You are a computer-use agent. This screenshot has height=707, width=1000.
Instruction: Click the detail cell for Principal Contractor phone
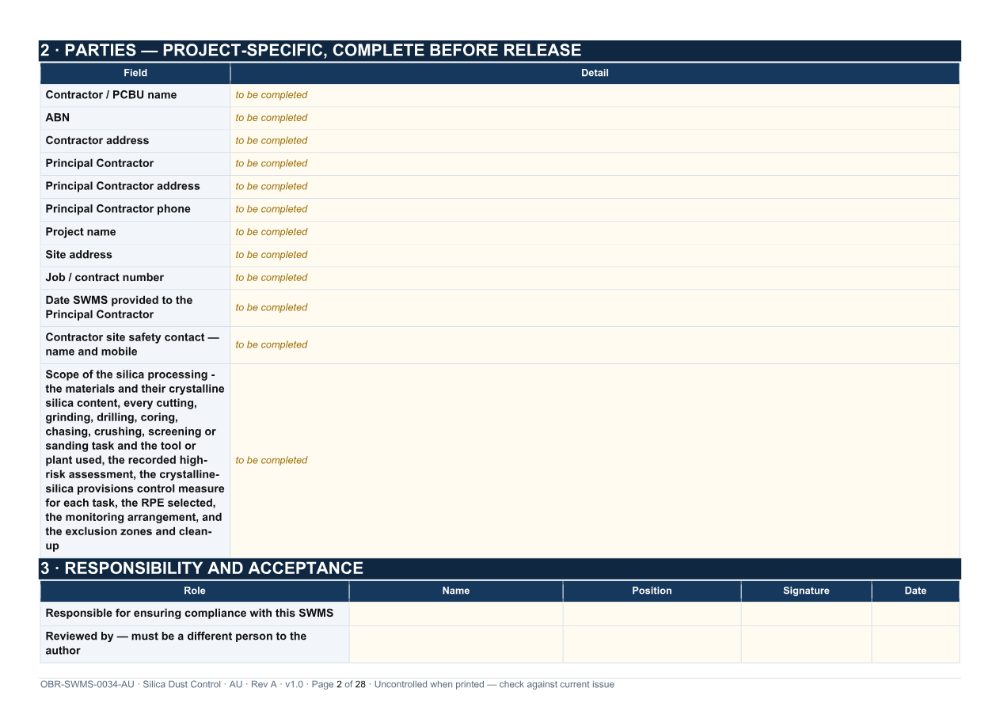click(594, 210)
